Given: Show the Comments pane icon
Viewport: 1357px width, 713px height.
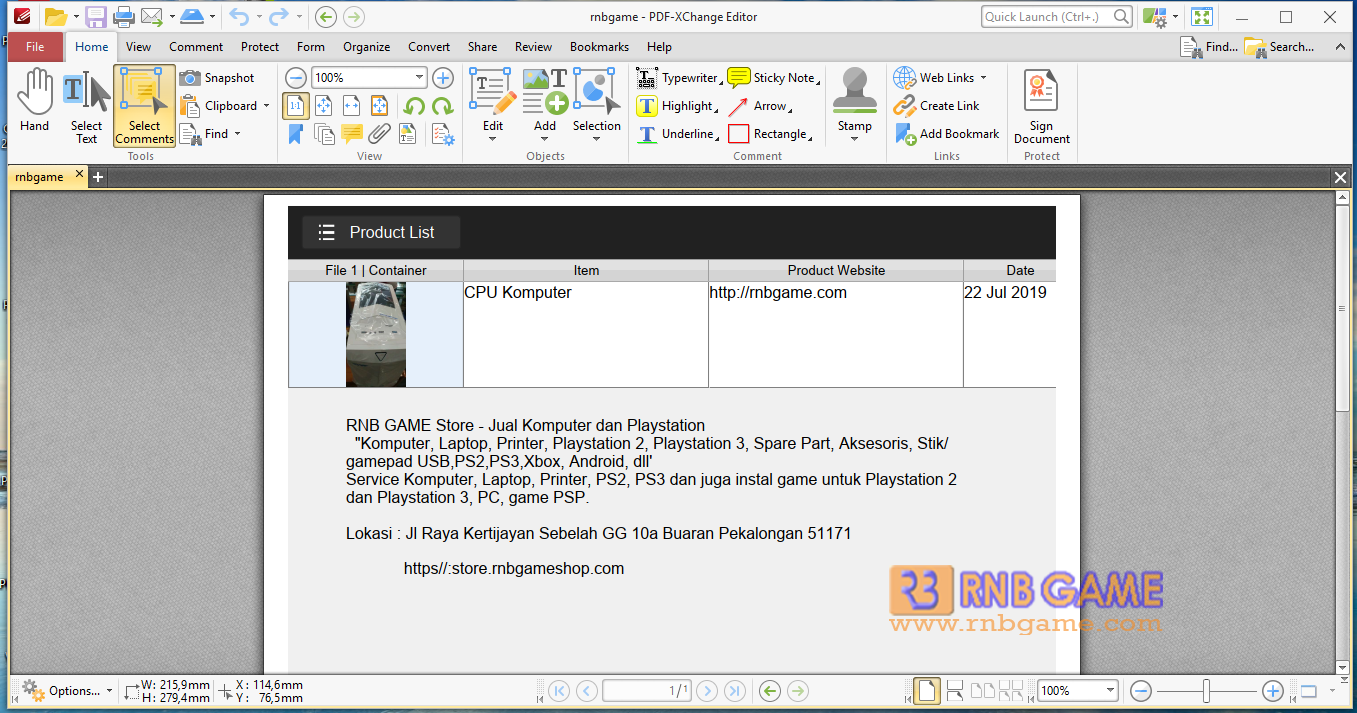Looking at the screenshot, I should click(x=352, y=134).
